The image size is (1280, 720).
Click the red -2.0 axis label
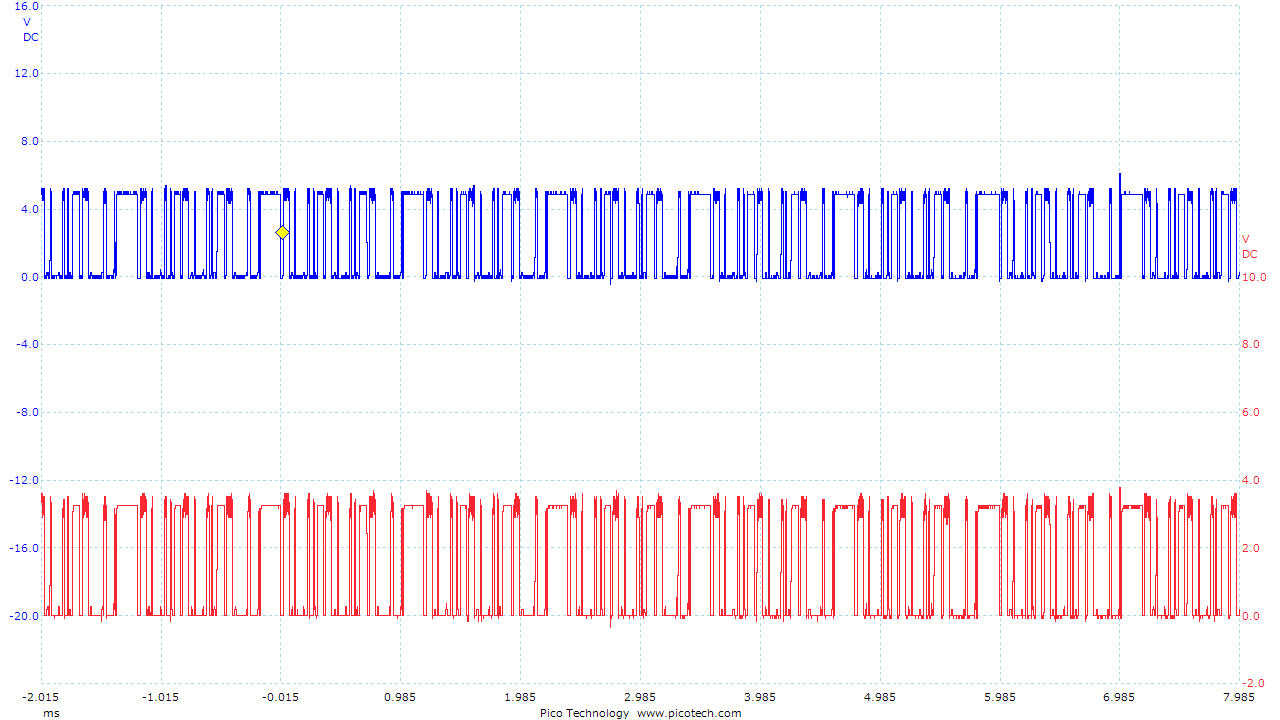[1253, 683]
